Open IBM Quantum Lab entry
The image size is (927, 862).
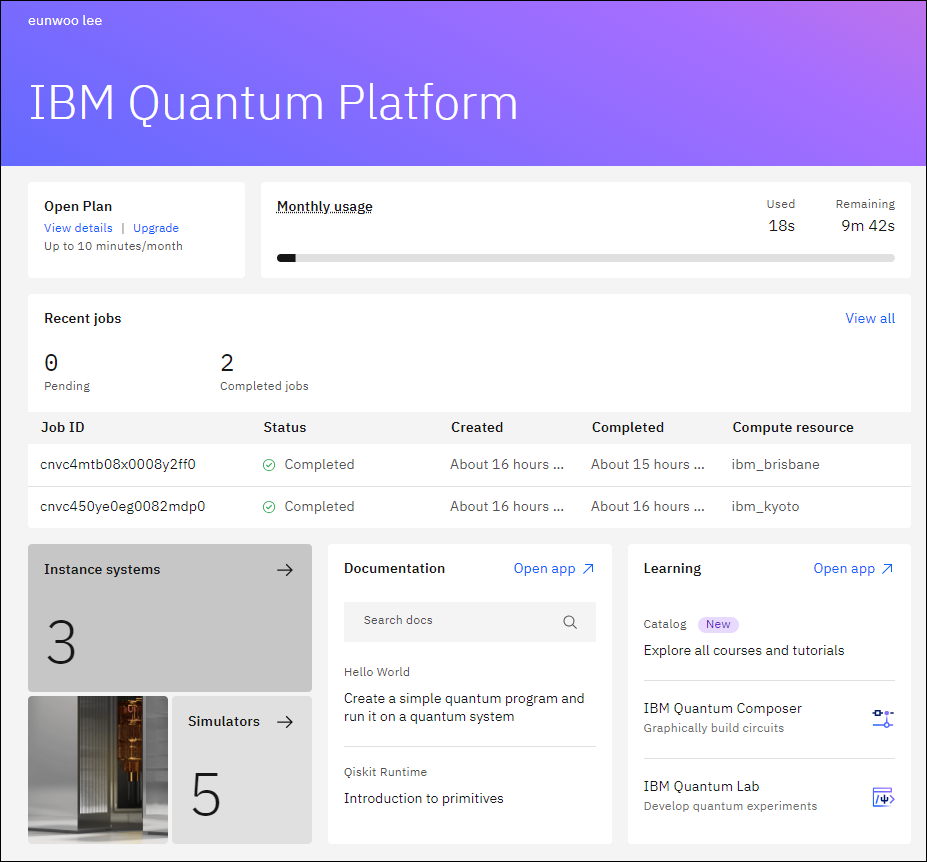pyautogui.click(x=769, y=796)
